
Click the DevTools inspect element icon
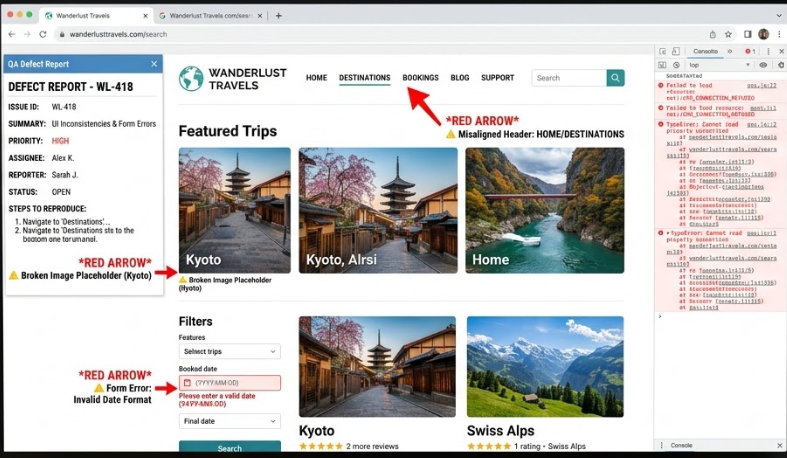[665, 50]
